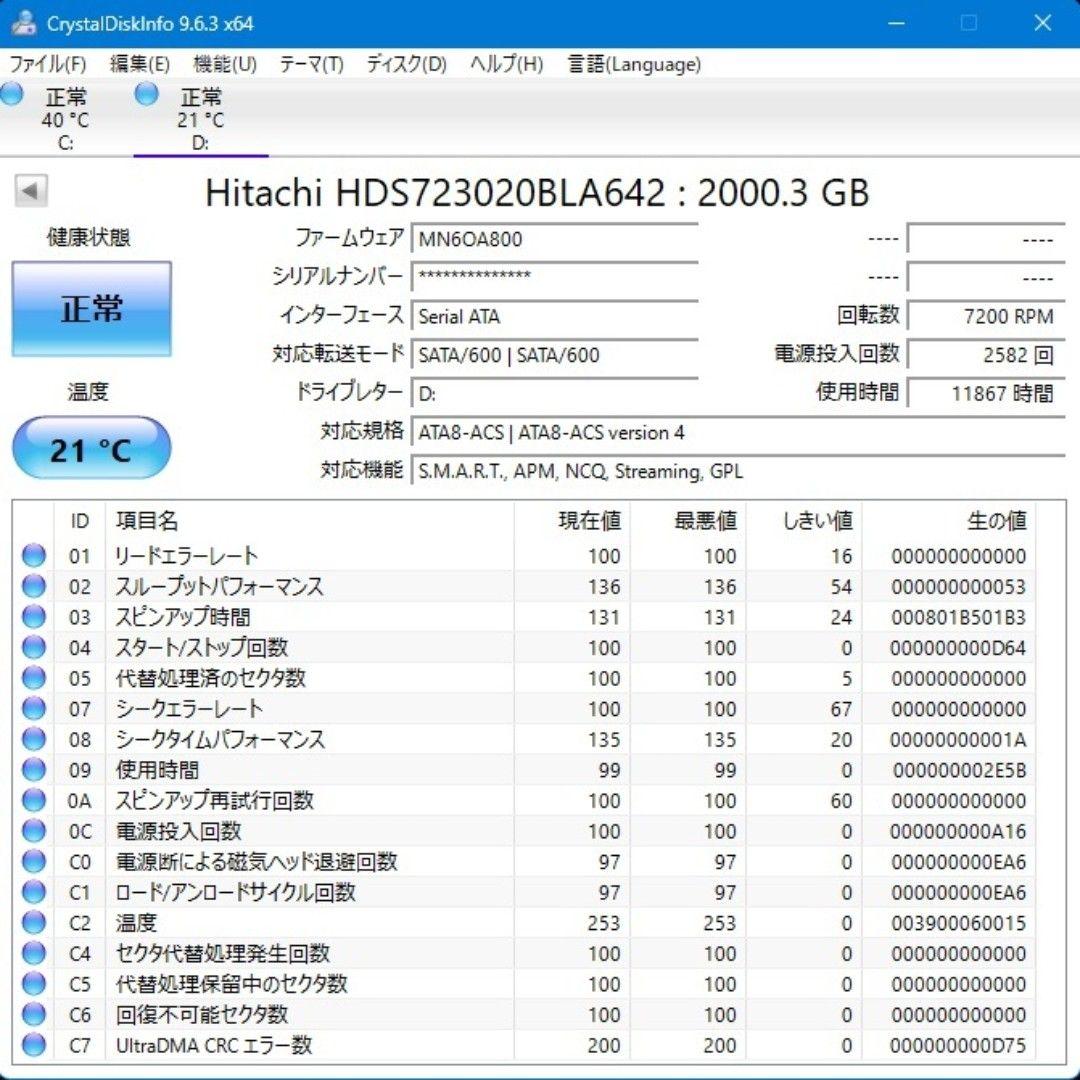Click the 正常 health status button
This screenshot has height=1080, width=1080.
91,309
